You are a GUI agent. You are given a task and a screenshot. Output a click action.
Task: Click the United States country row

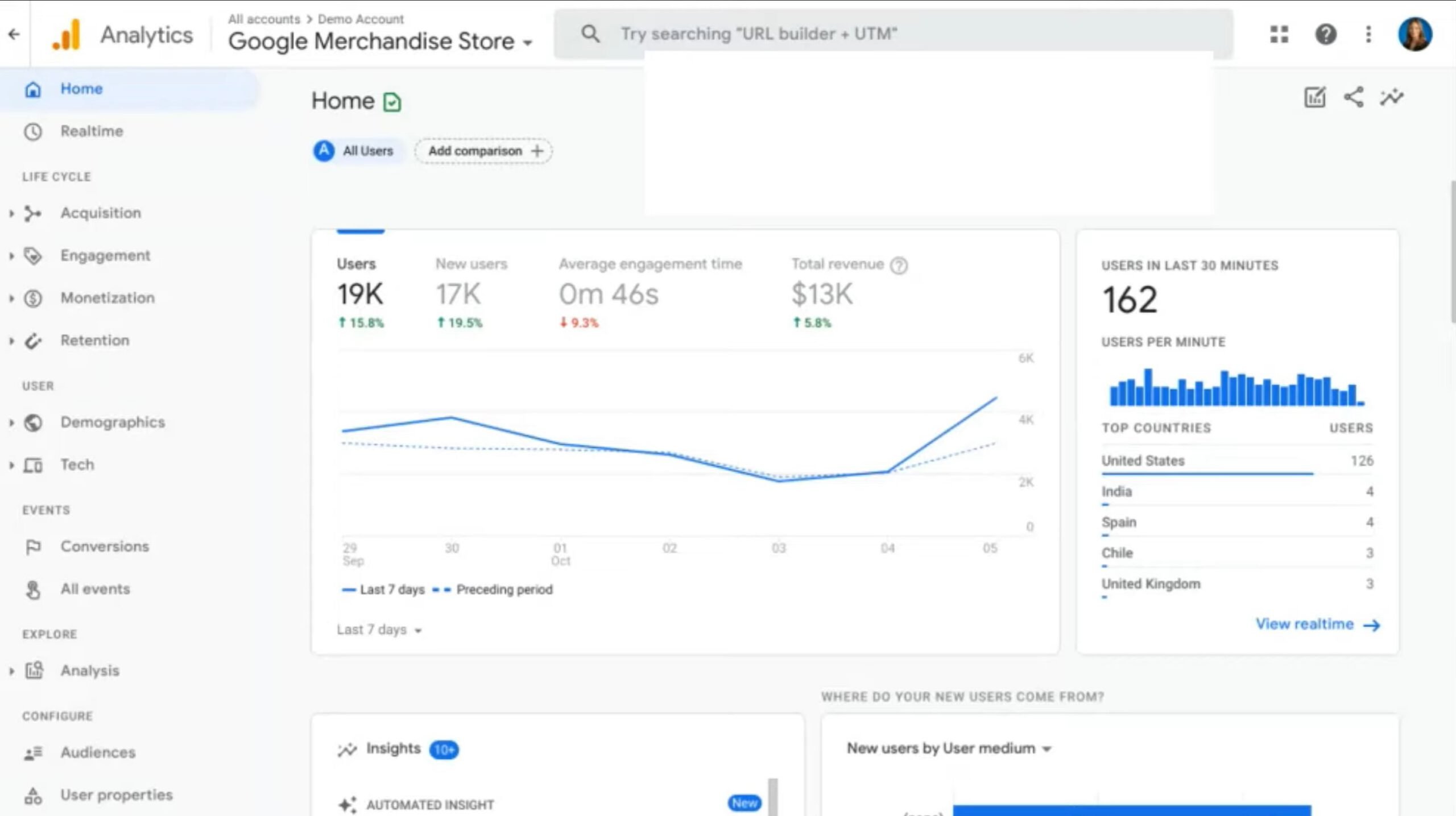(x=1237, y=462)
